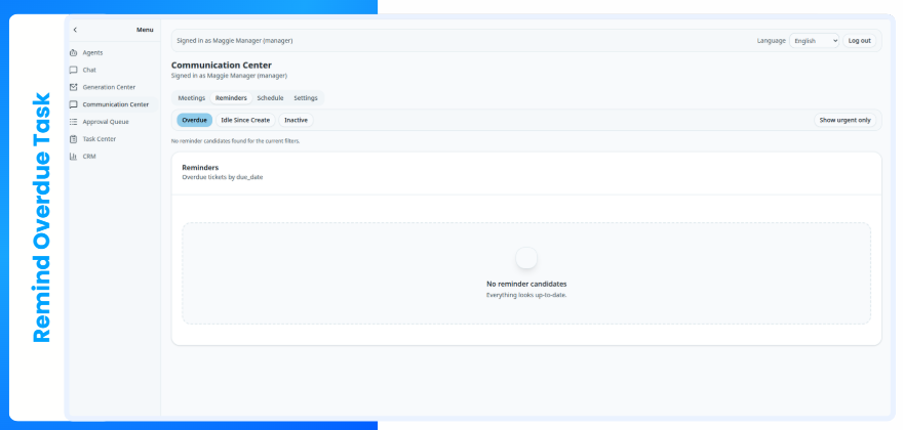The image size is (904, 430).
Task: Choose the Idle Since Create filter
Action: coord(245,120)
